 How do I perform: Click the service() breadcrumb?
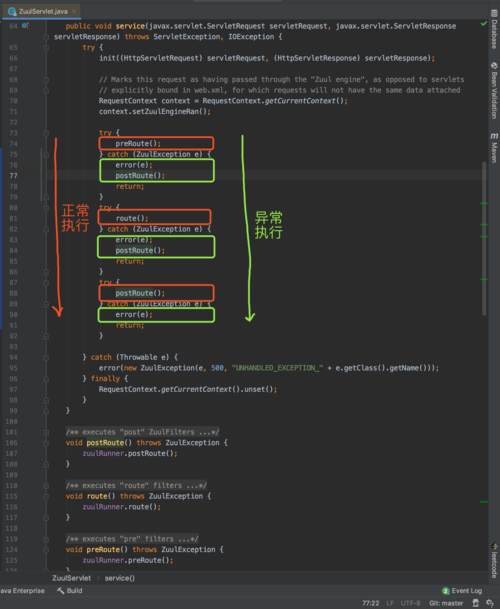pyautogui.click(x=120, y=578)
